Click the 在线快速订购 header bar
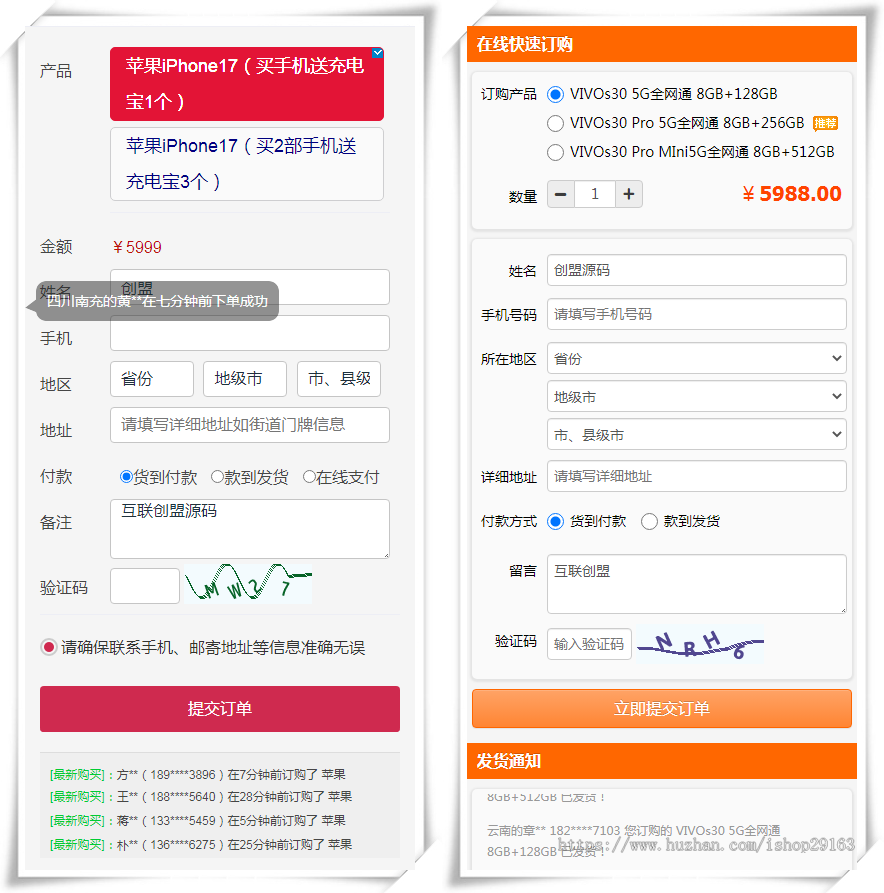884x893 pixels. (662, 44)
